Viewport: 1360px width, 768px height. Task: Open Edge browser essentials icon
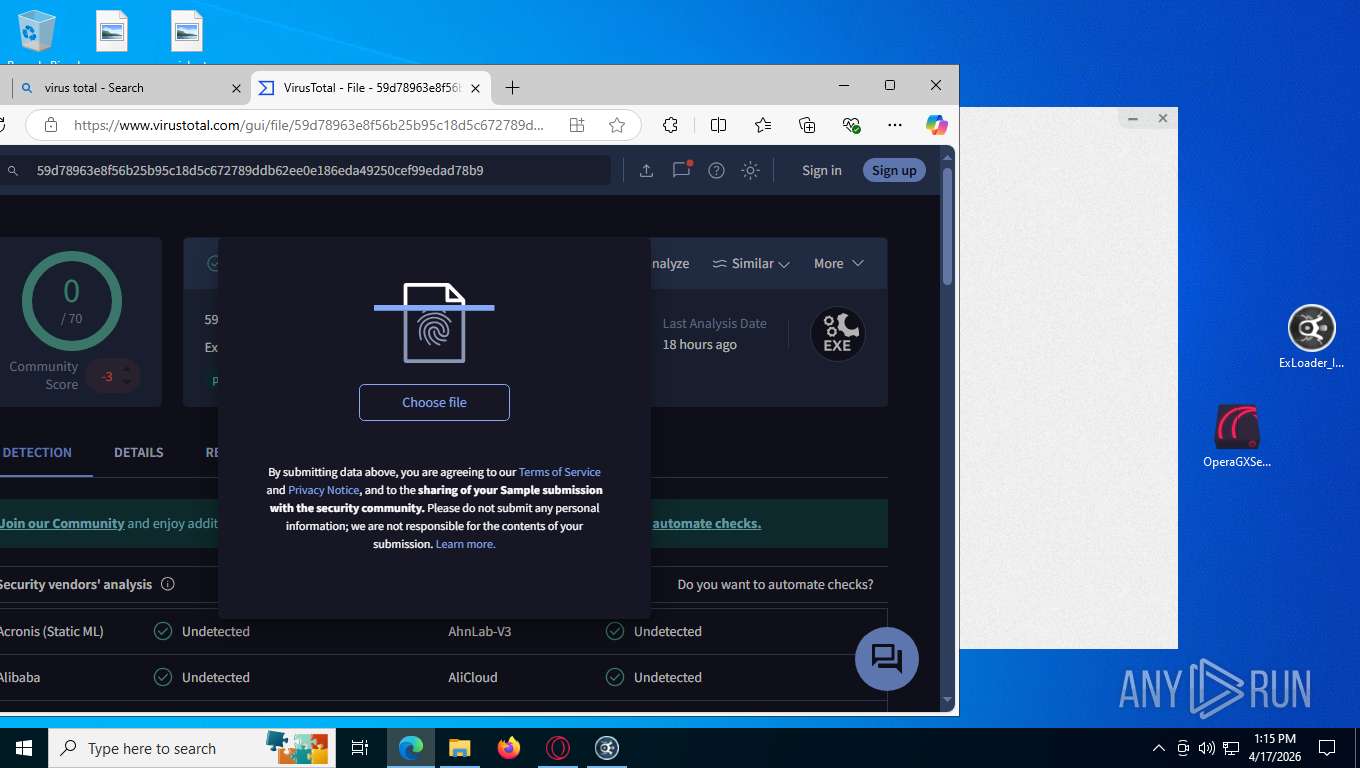(x=851, y=125)
